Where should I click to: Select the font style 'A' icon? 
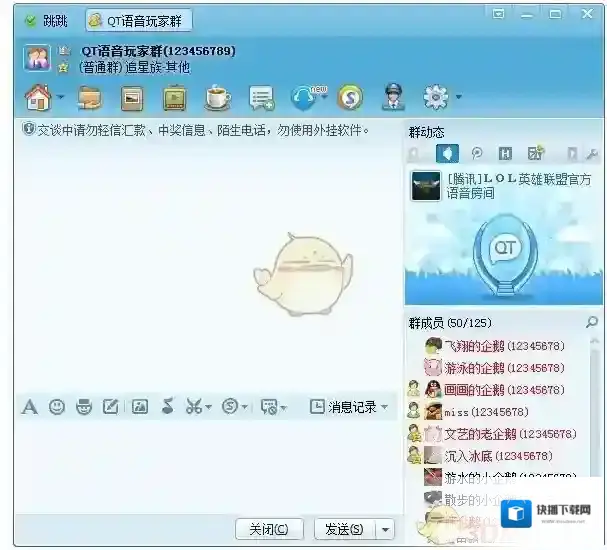pos(30,406)
